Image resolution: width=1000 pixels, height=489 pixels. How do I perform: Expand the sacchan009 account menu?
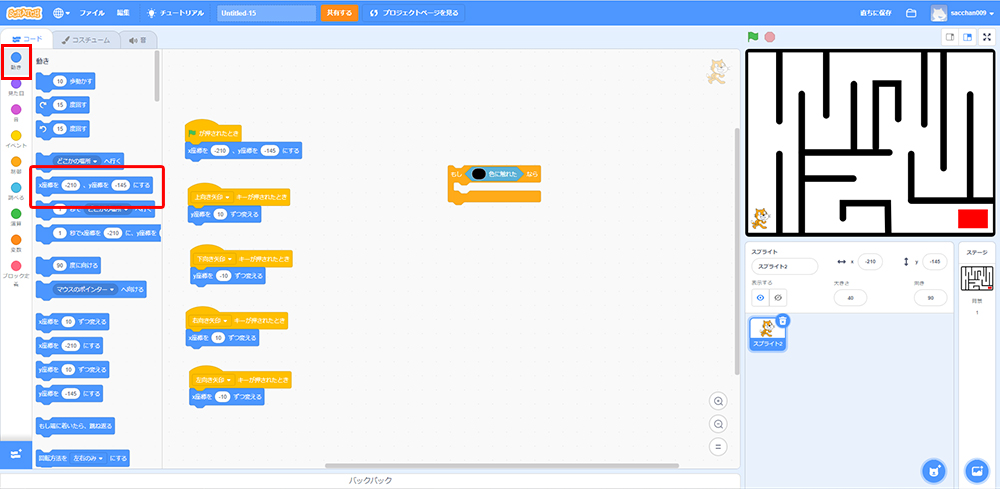click(963, 13)
